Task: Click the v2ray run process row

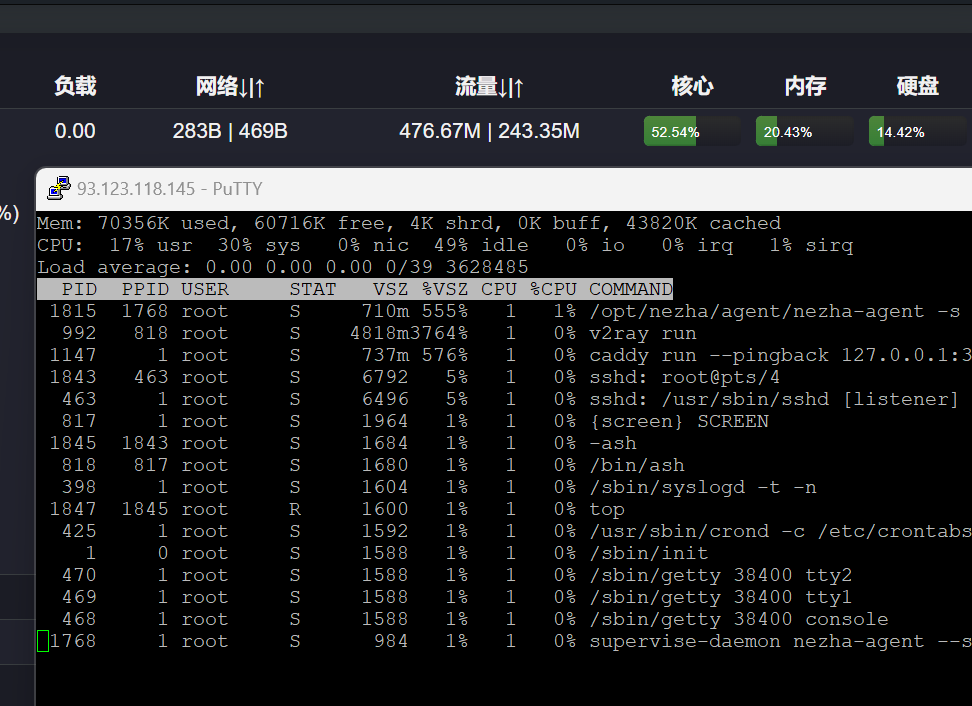Action: pos(504,333)
